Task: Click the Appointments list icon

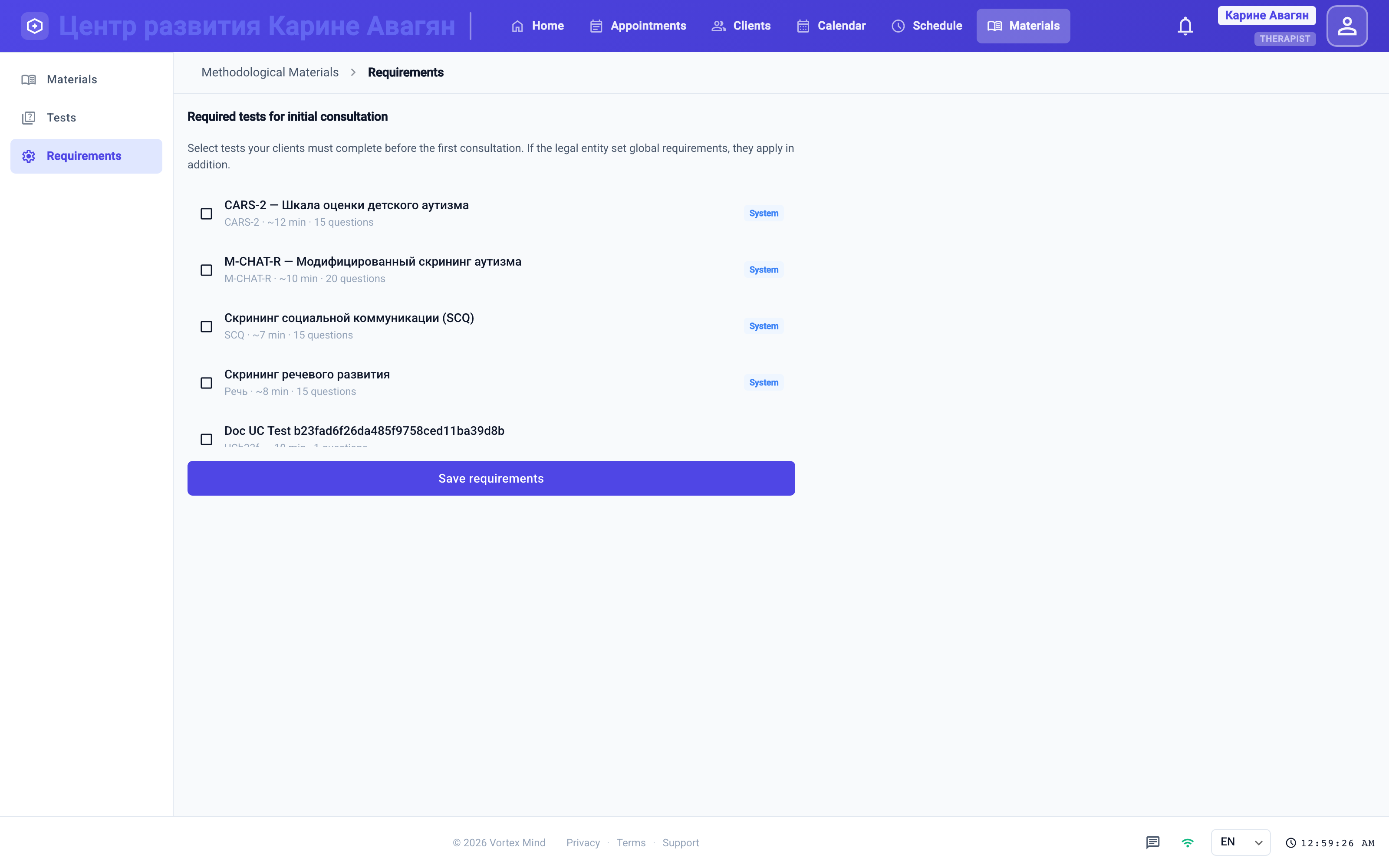Action: click(596, 26)
